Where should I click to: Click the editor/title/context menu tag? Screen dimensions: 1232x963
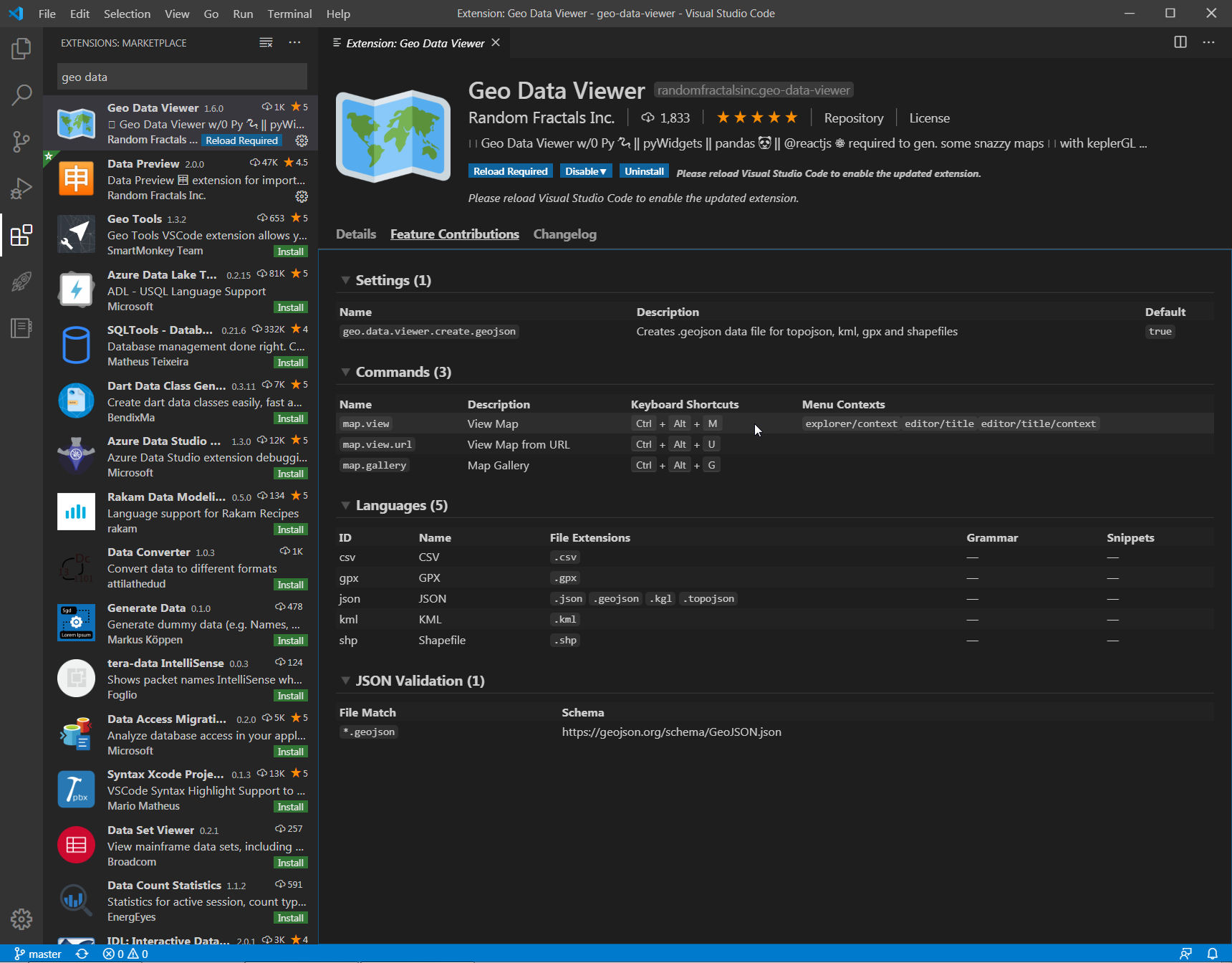(1038, 423)
